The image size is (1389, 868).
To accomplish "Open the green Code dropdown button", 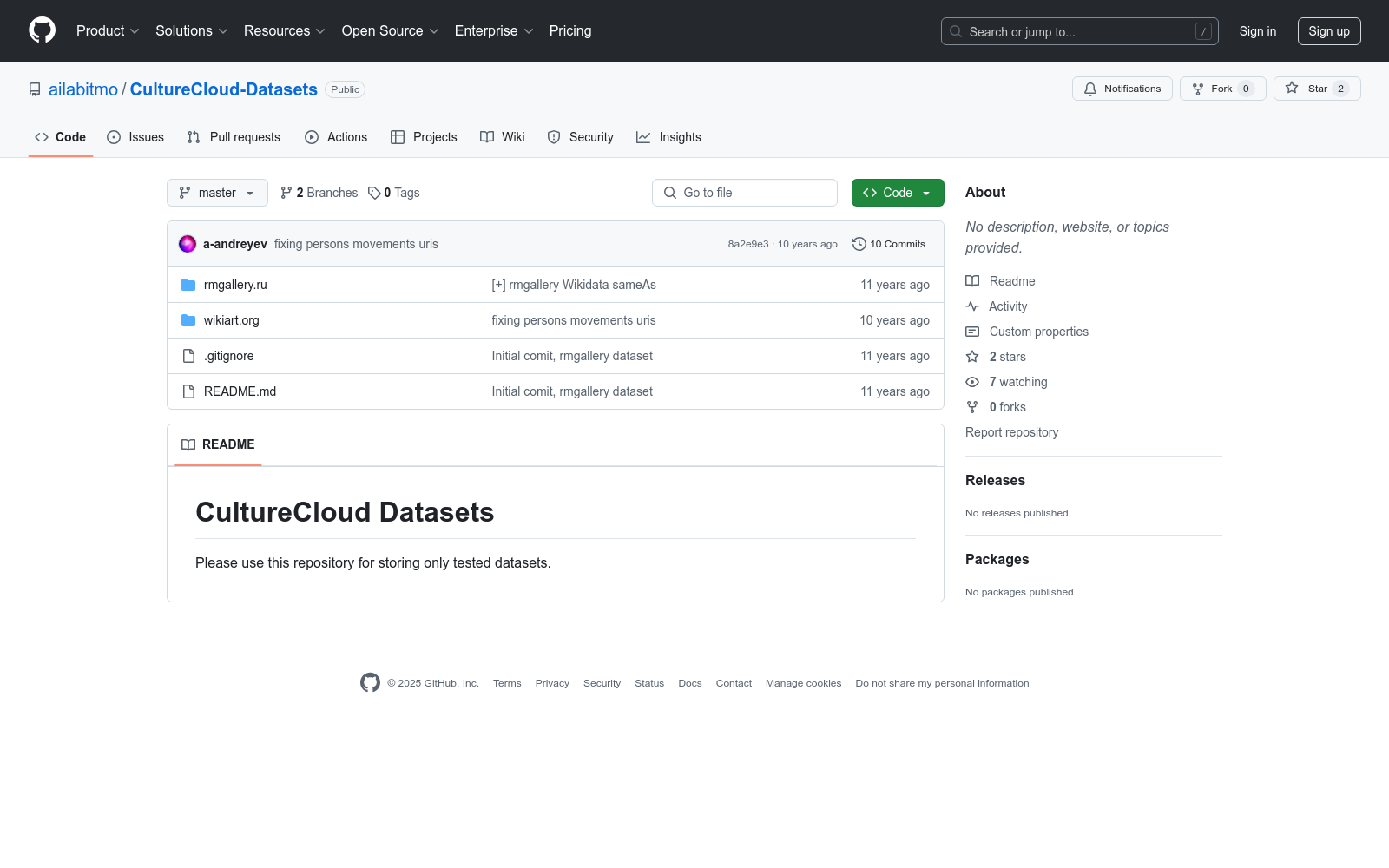I will 898,193.
